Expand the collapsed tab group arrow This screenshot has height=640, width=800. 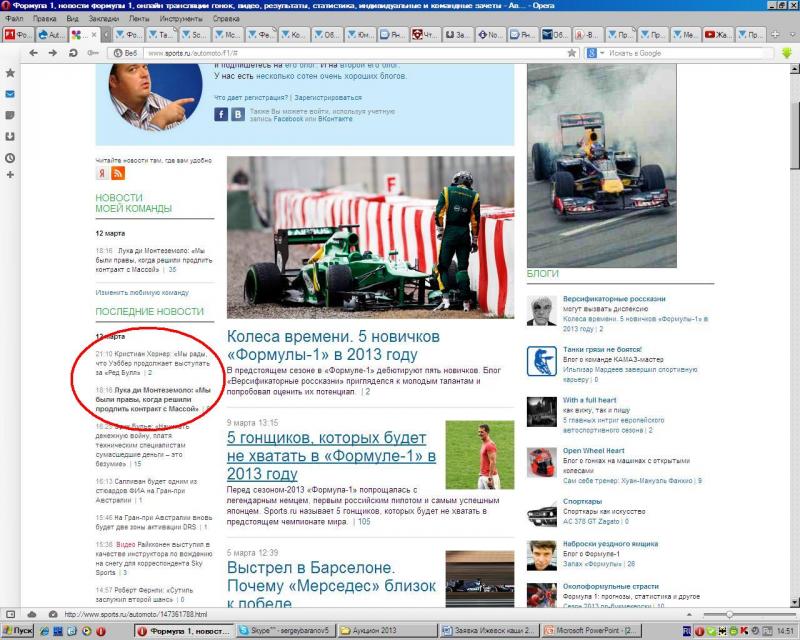pyautogui.click(x=106, y=35)
